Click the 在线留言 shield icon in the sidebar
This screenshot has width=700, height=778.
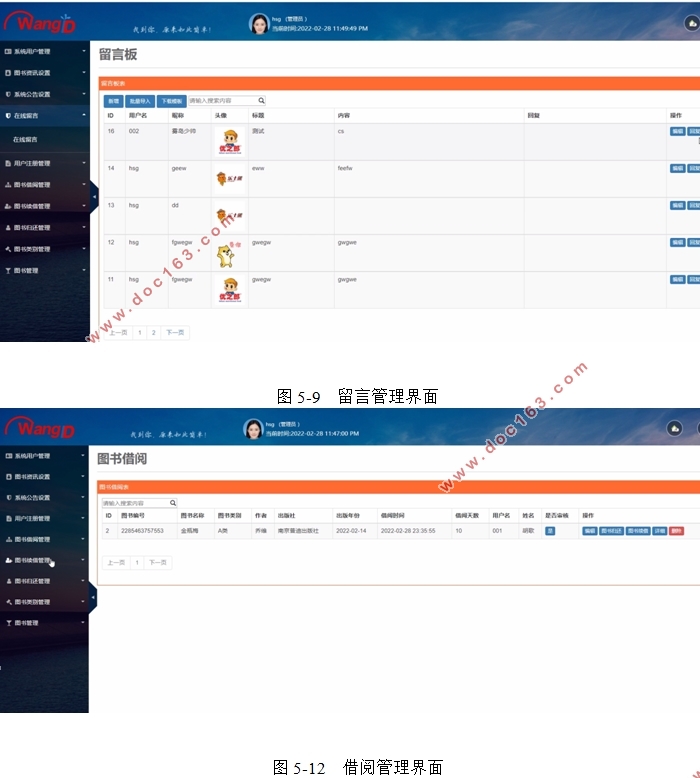[8, 116]
